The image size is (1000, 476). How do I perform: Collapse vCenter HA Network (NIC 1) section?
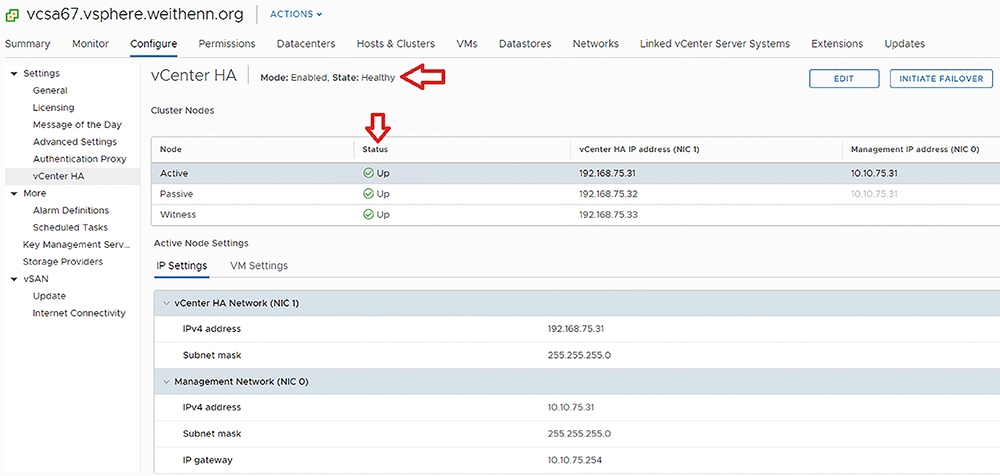pos(167,303)
